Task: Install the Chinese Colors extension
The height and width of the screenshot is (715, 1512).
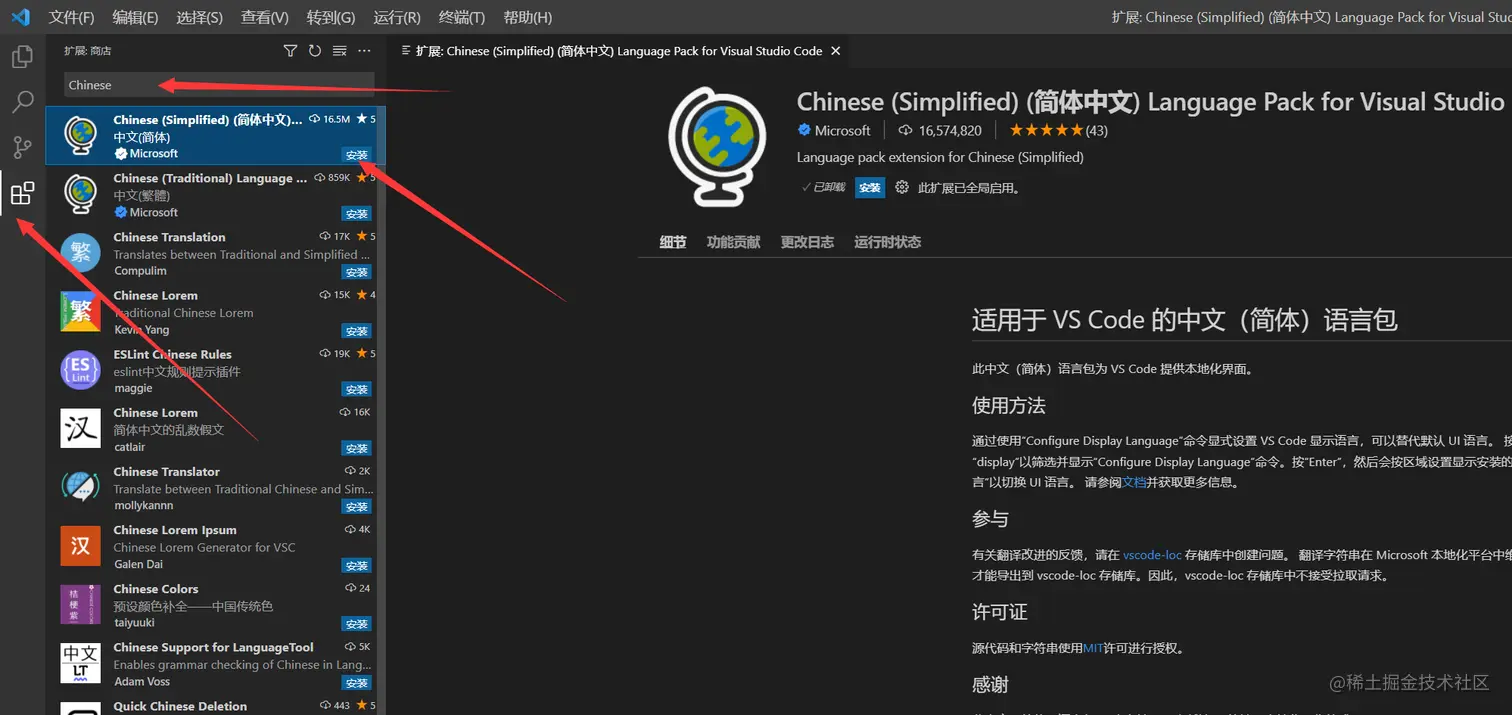Action: click(x=357, y=624)
